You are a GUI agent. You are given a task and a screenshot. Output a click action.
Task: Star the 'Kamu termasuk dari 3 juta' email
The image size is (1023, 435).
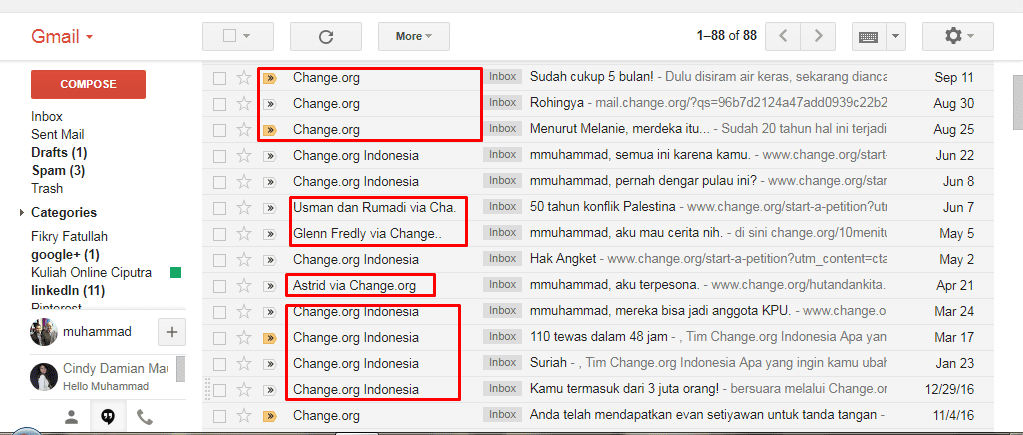tap(243, 389)
